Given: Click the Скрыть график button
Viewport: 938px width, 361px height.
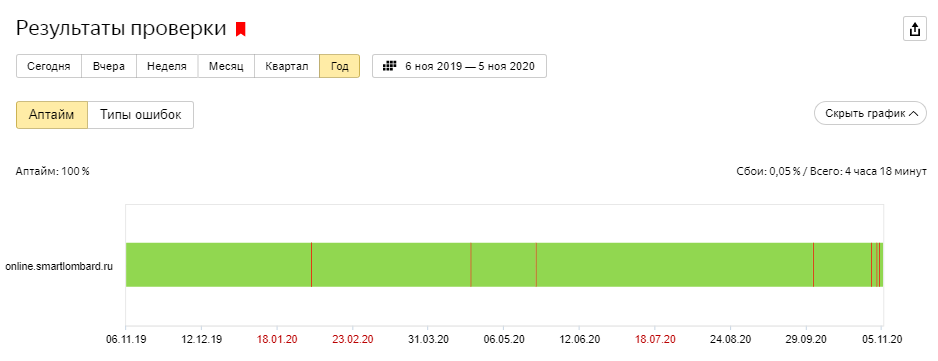Looking at the screenshot, I should [x=870, y=113].
